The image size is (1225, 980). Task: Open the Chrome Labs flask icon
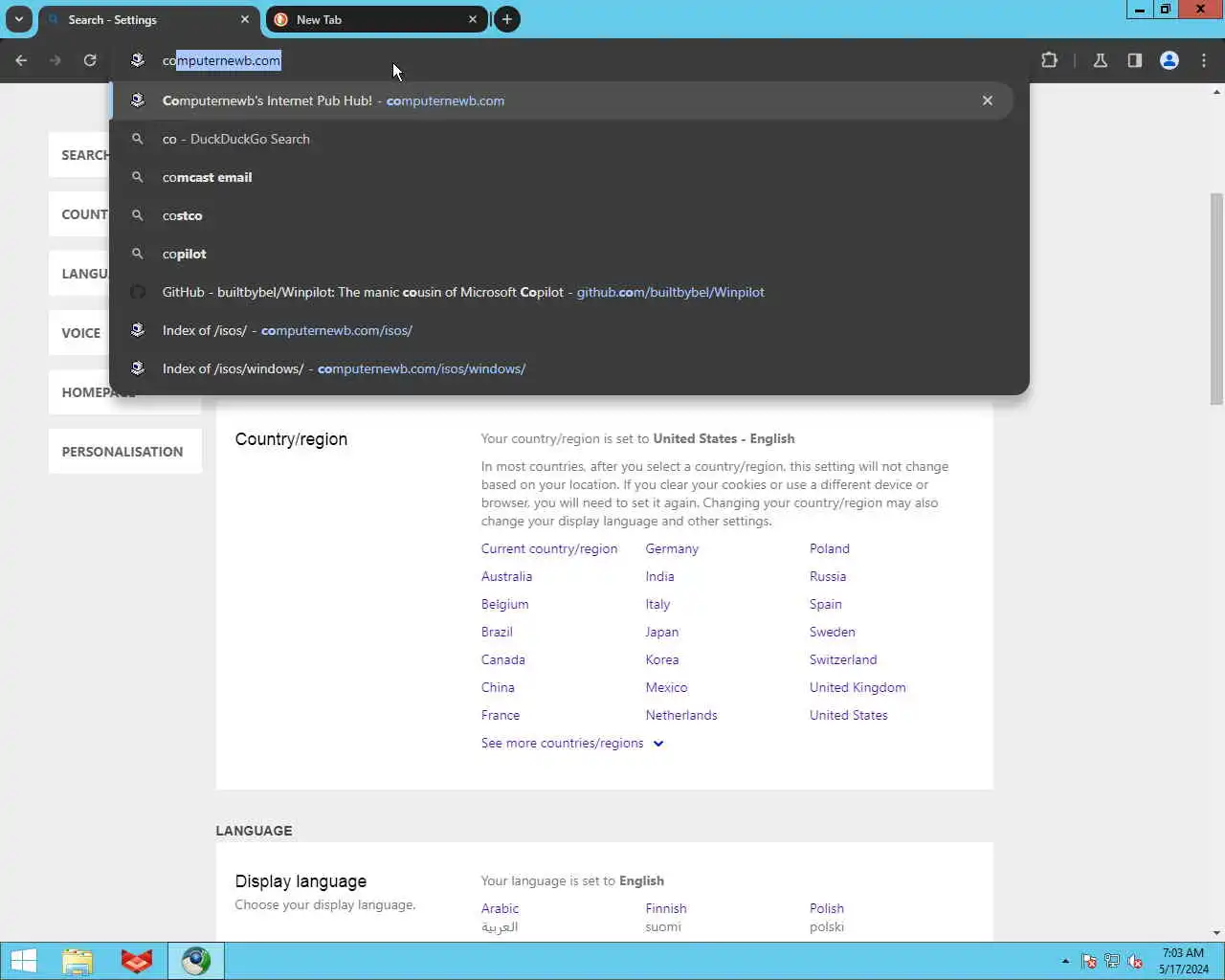[x=1101, y=60]
